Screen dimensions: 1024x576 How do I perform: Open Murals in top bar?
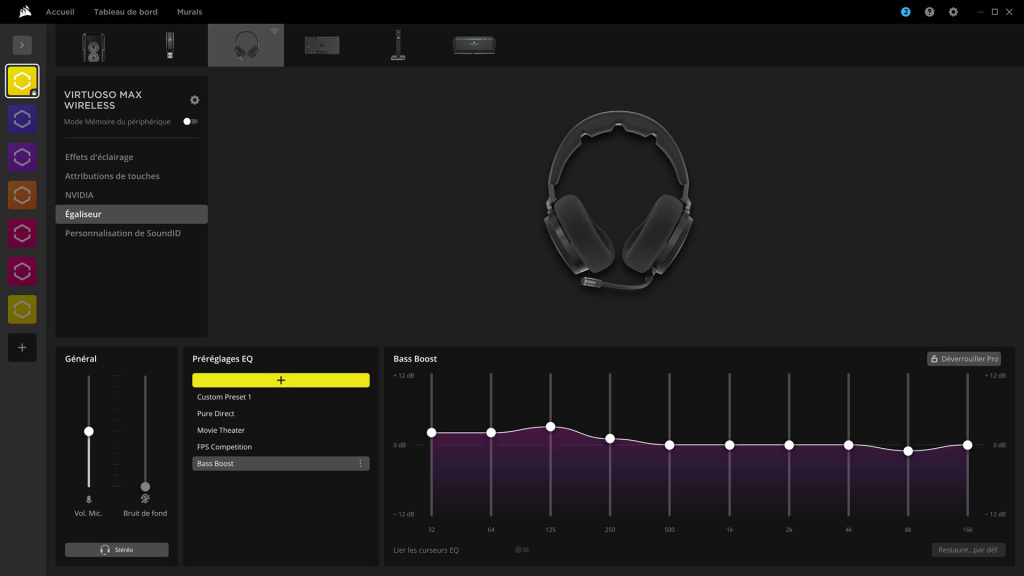(x=189, y=12)
